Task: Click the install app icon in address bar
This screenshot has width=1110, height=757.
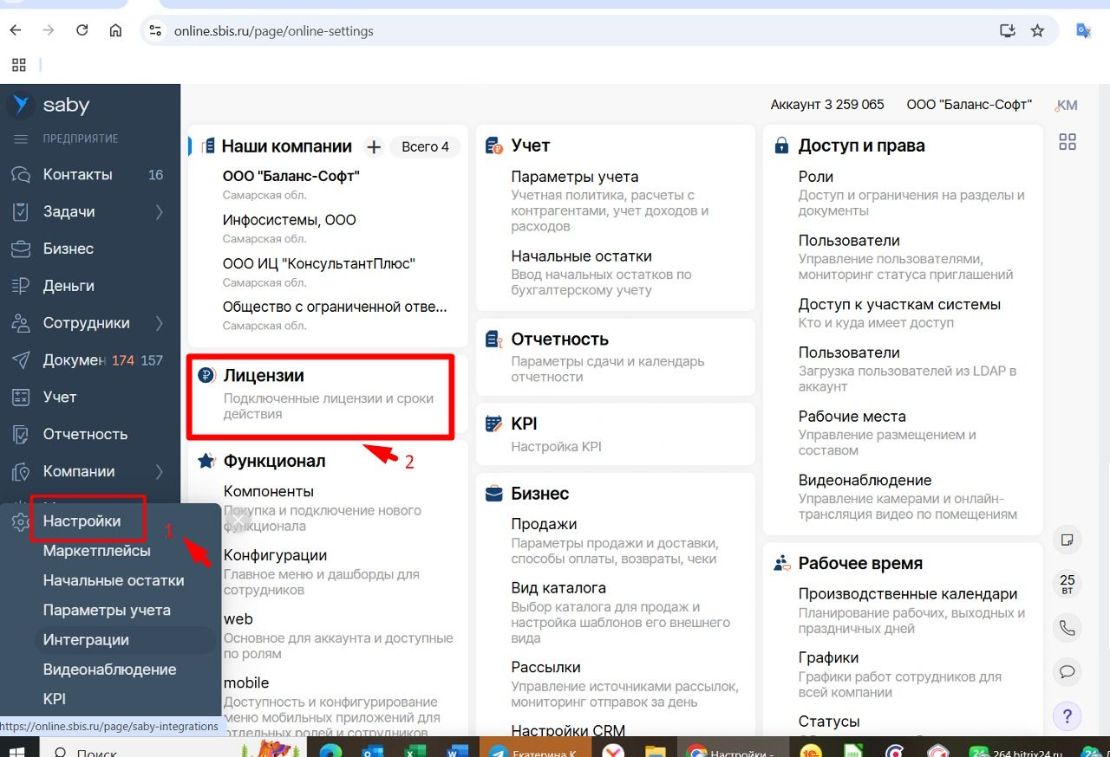Action: coord(1007,30)
